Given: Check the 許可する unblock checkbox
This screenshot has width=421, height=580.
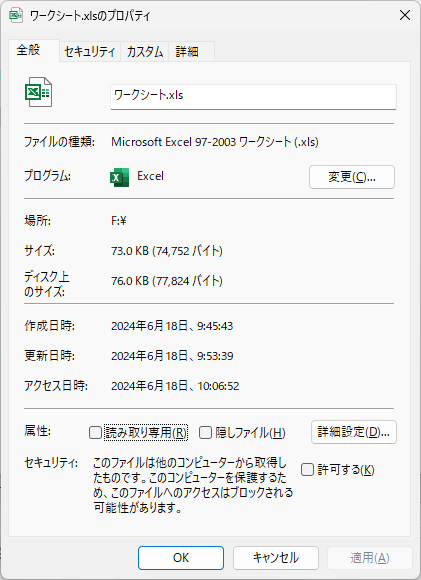Looking at the screenshot, I should coord(307,470).
